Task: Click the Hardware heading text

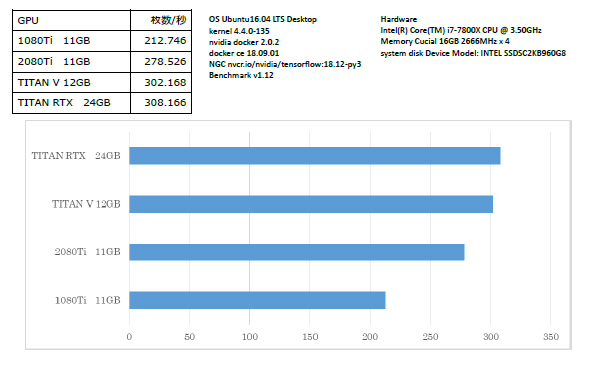Action: [x=398, y=19]
